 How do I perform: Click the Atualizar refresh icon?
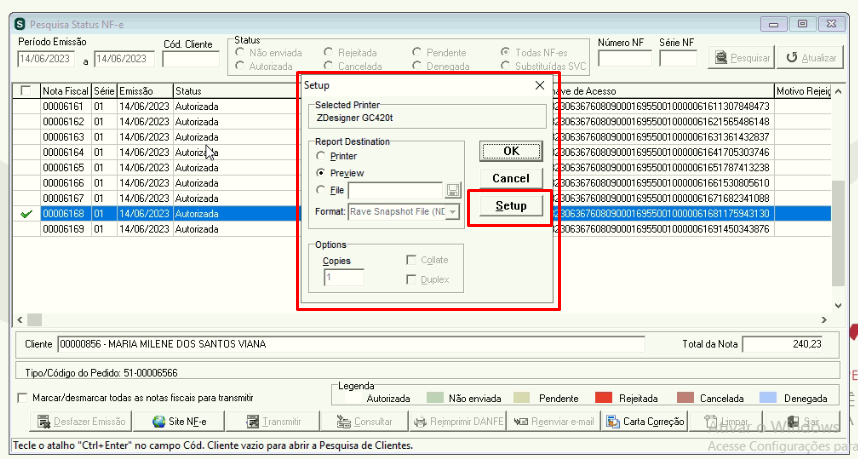click(791, 57)
